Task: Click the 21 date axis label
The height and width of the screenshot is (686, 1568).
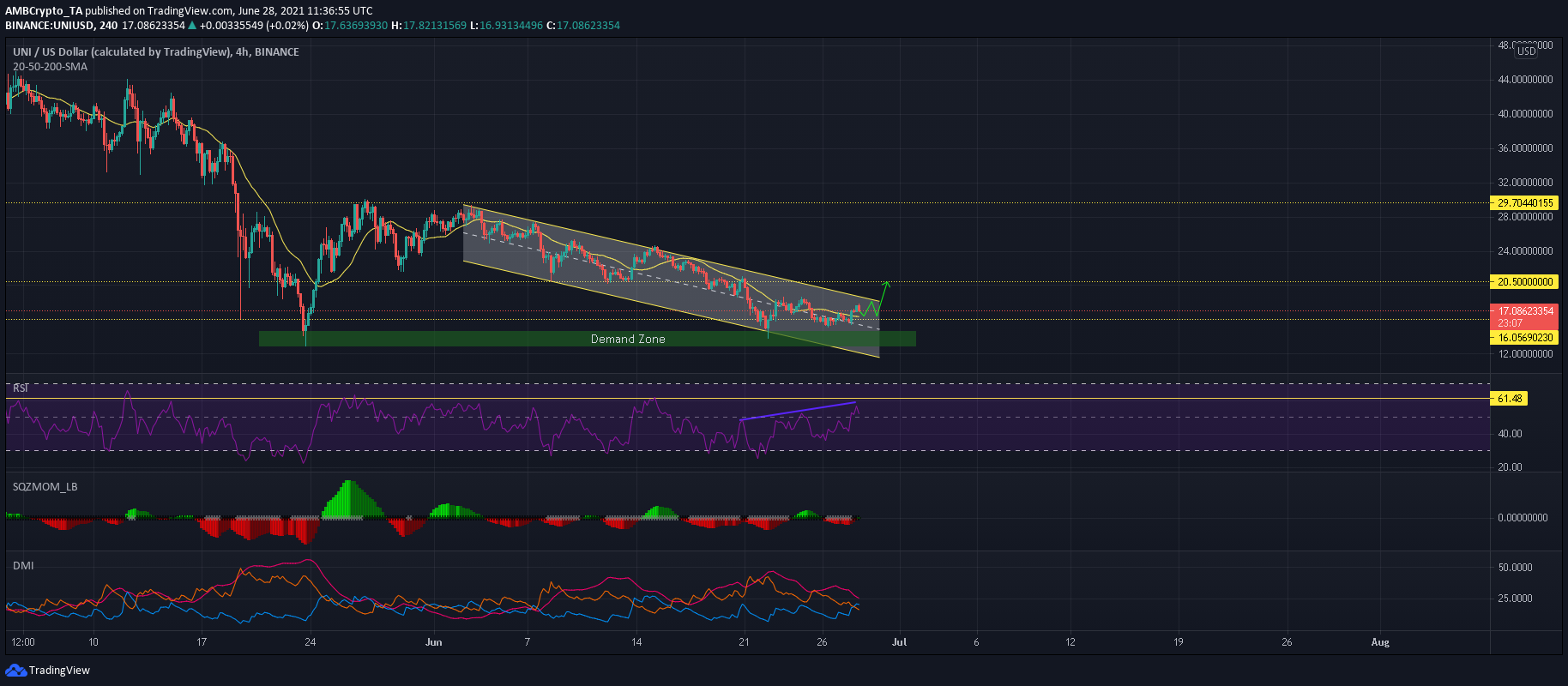Action: coord(744,641)
